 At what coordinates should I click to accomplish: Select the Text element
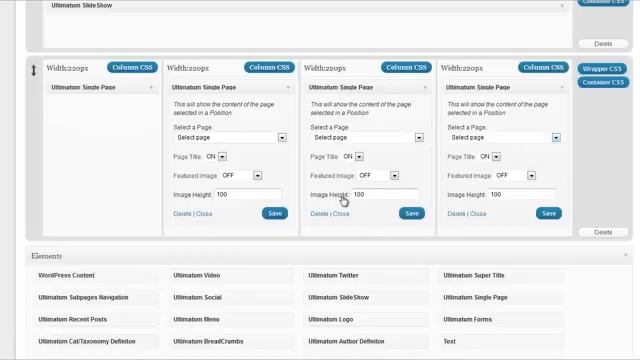pyautogui.click(x=501, y=342)
